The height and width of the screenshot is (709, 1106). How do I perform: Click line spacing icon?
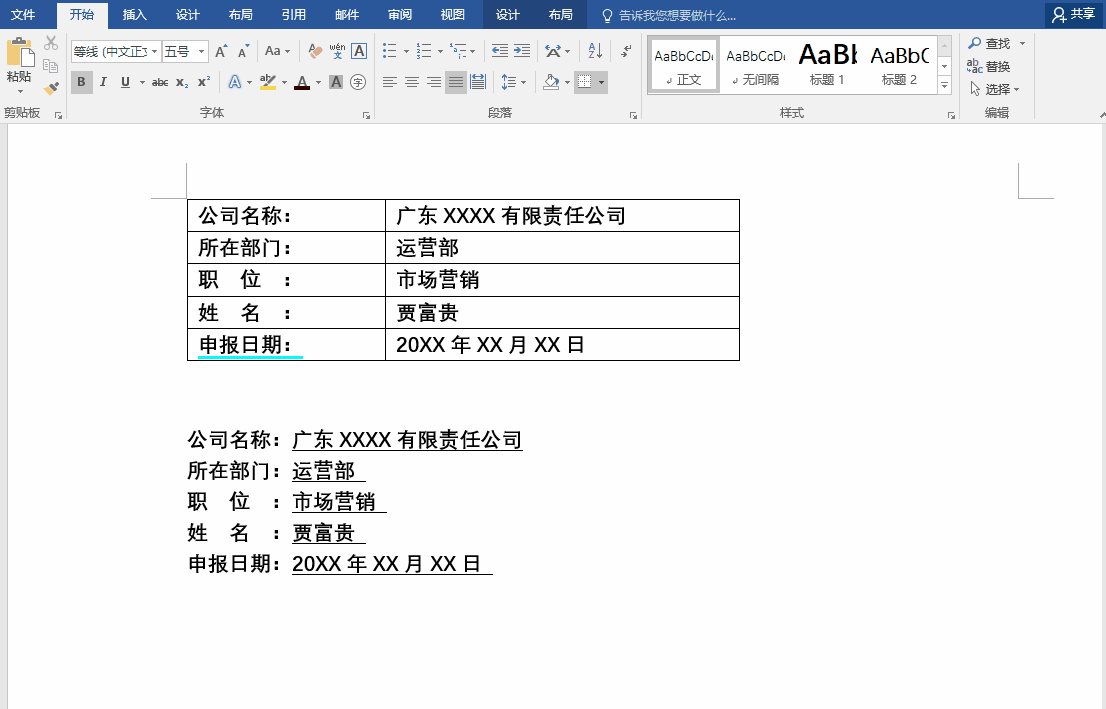[x=509, y=83]
